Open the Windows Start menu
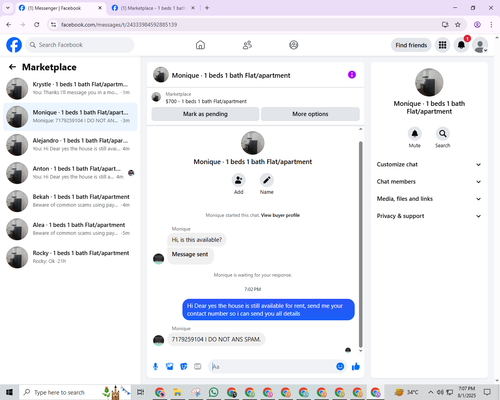 coord(9,392)
